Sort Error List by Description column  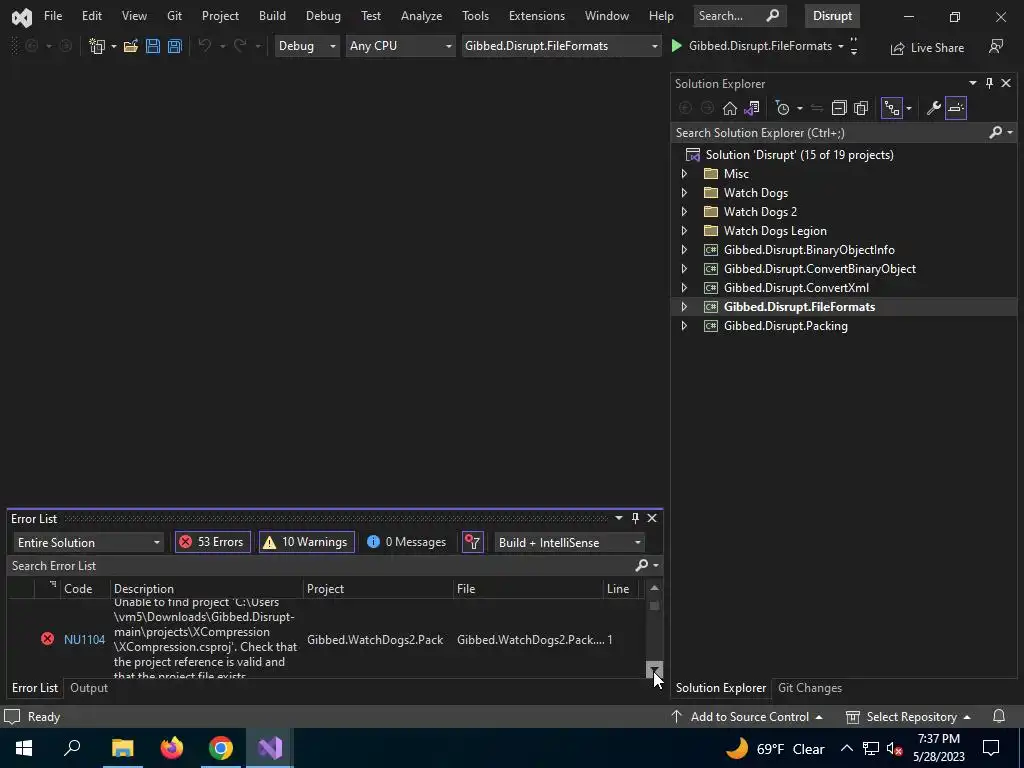click(206, 589)
